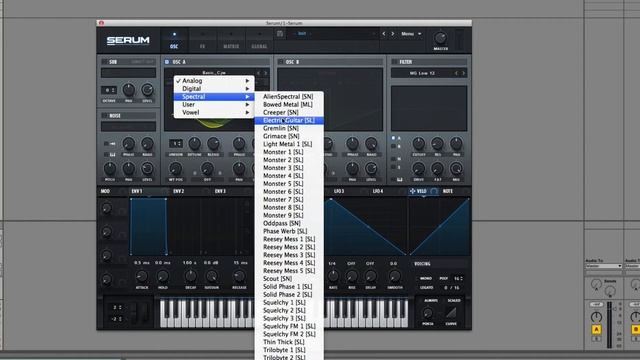
Task: Click previous filter type arrow
Action: [x=456, y=73]
